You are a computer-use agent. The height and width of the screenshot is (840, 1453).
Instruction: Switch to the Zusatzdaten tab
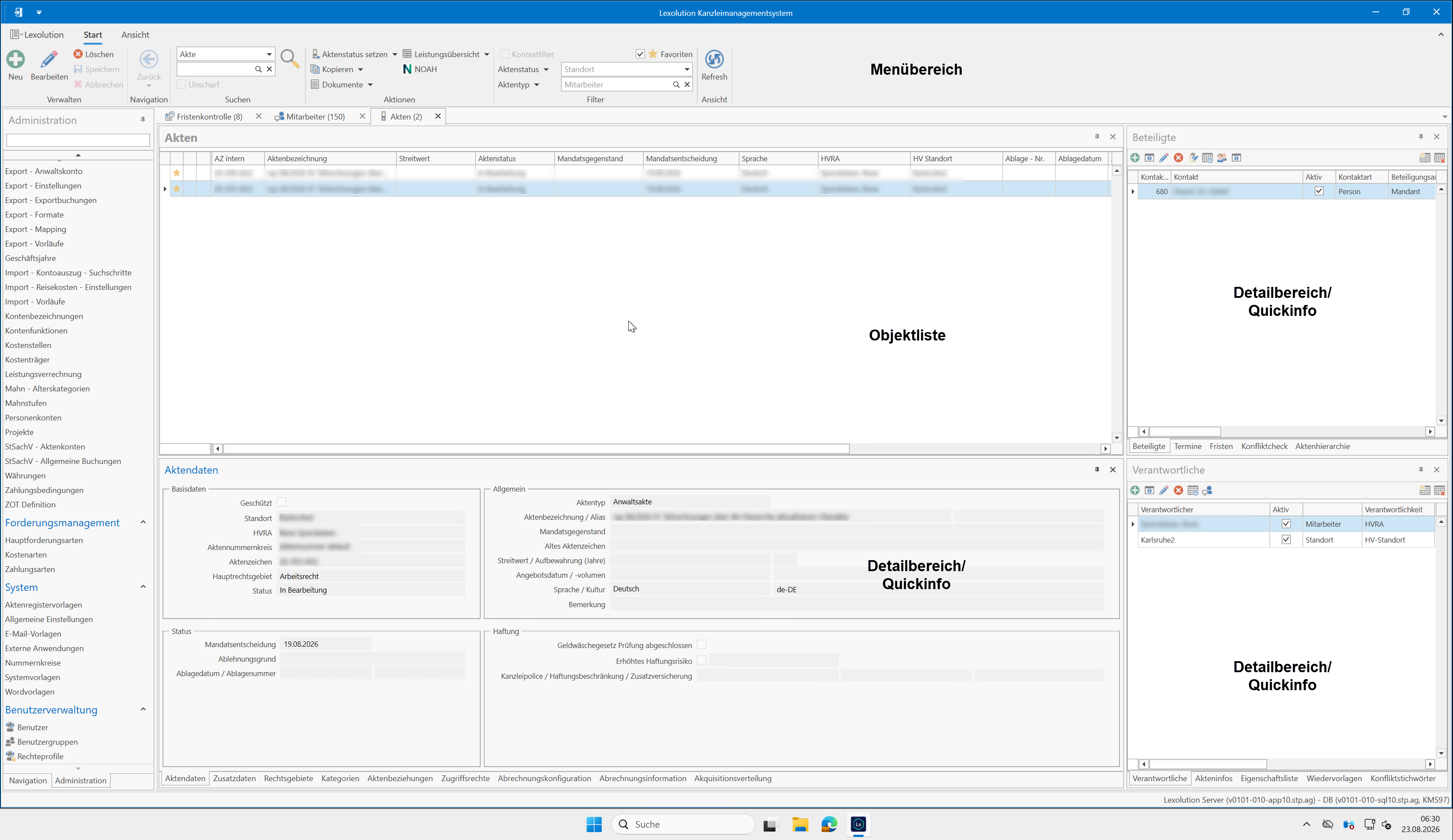click(234, 778)
